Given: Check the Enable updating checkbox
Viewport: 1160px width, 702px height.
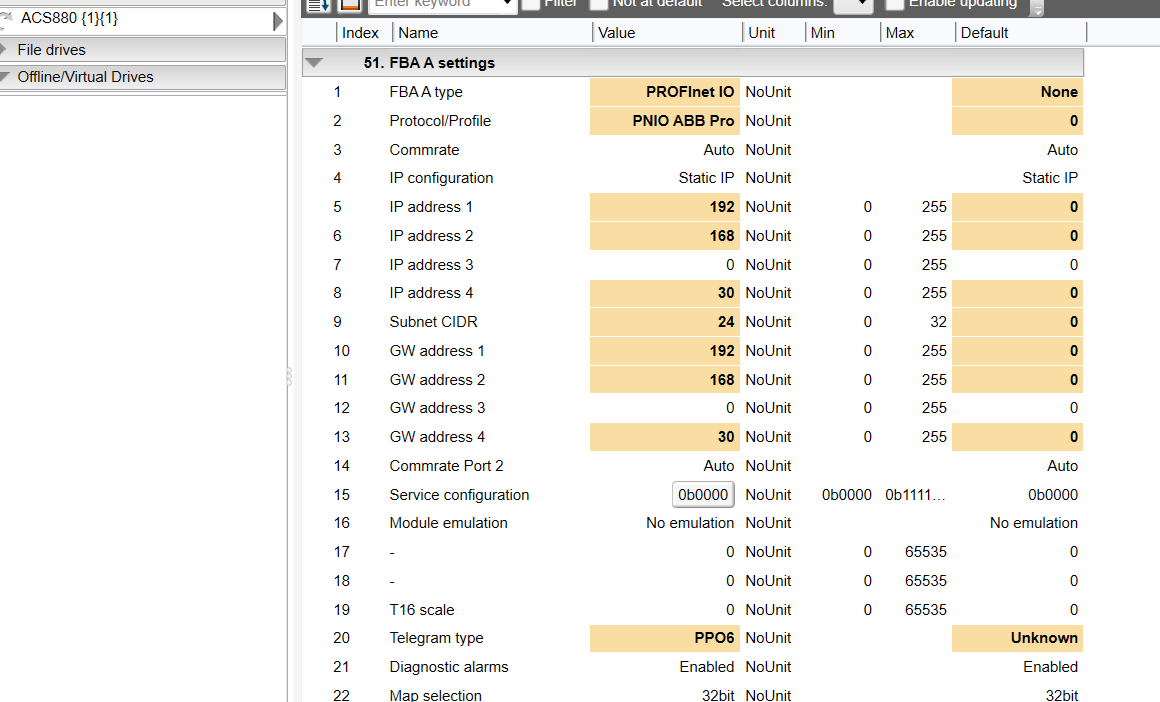Looking at the screenshot, I should (895, 4).
